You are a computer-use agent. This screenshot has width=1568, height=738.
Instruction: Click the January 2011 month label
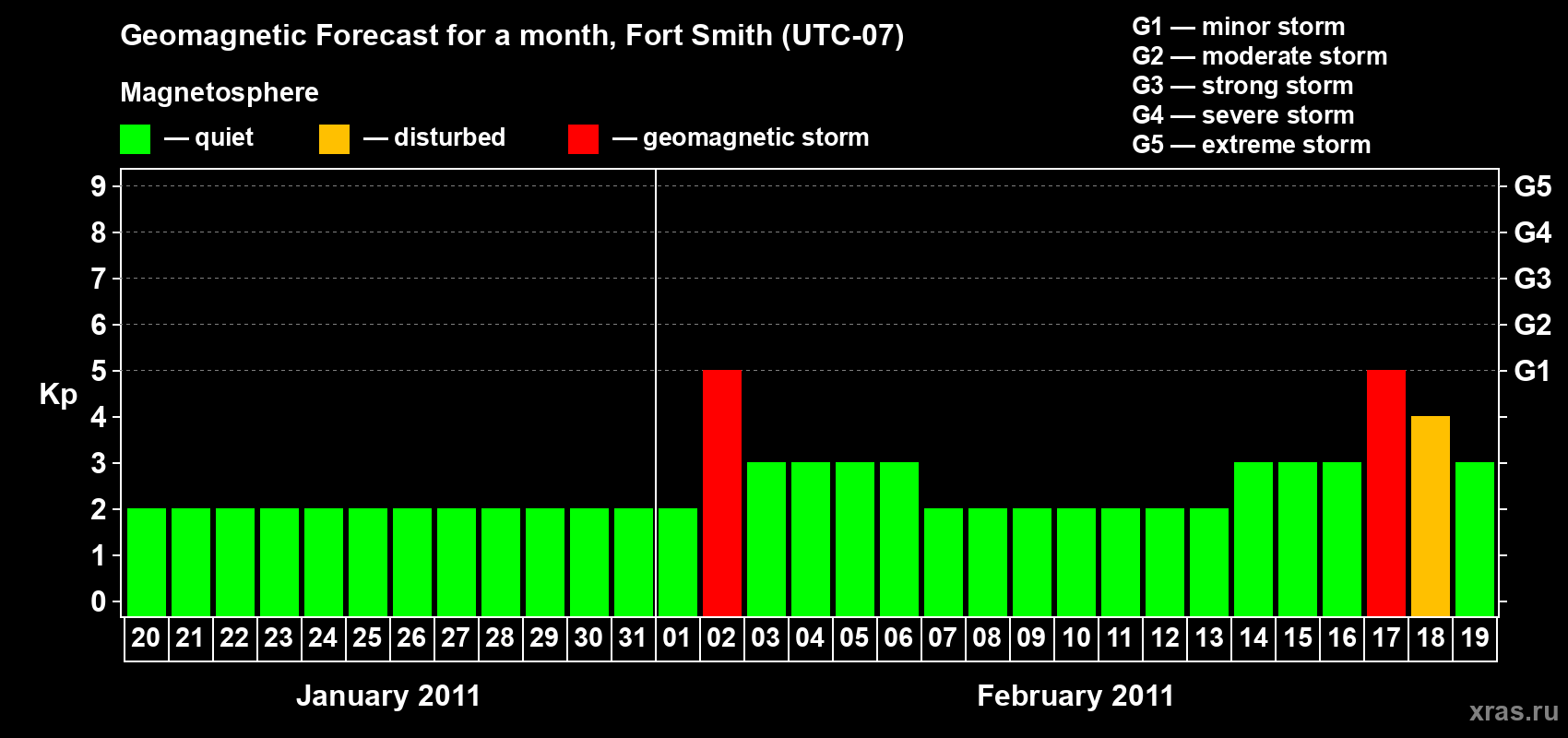click(x=388, y=696)
